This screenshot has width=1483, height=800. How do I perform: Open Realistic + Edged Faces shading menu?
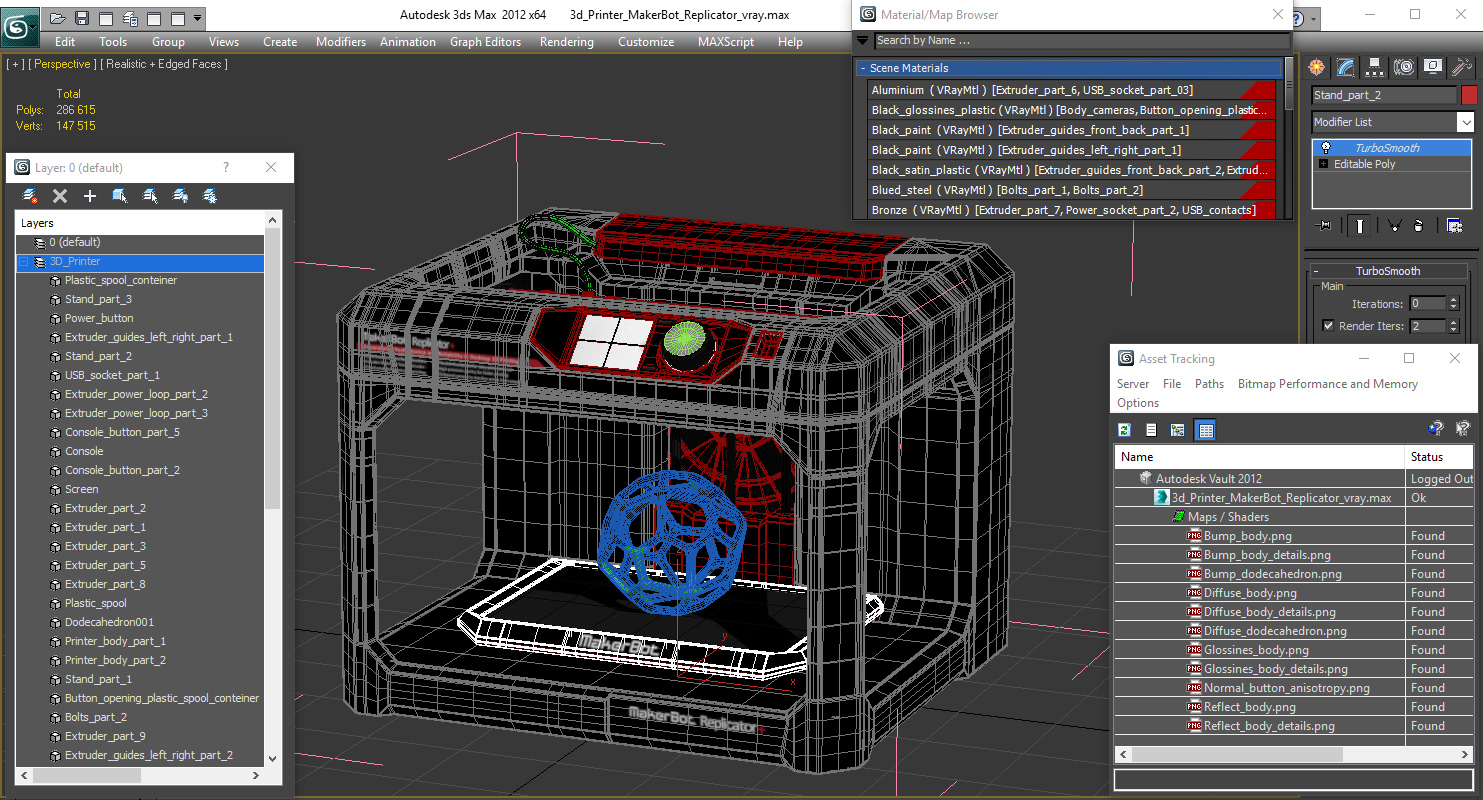tap(164, 64)
